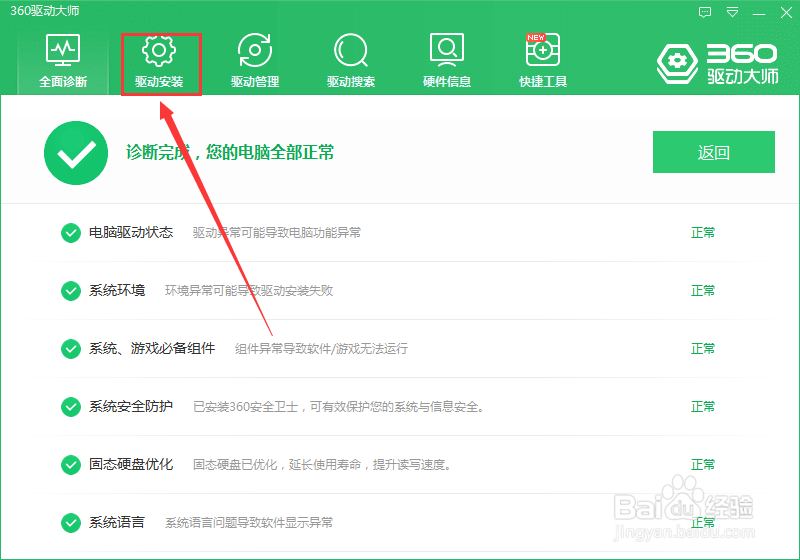Click the checkmark icon beside 系统安全防护

pos(70,407)
